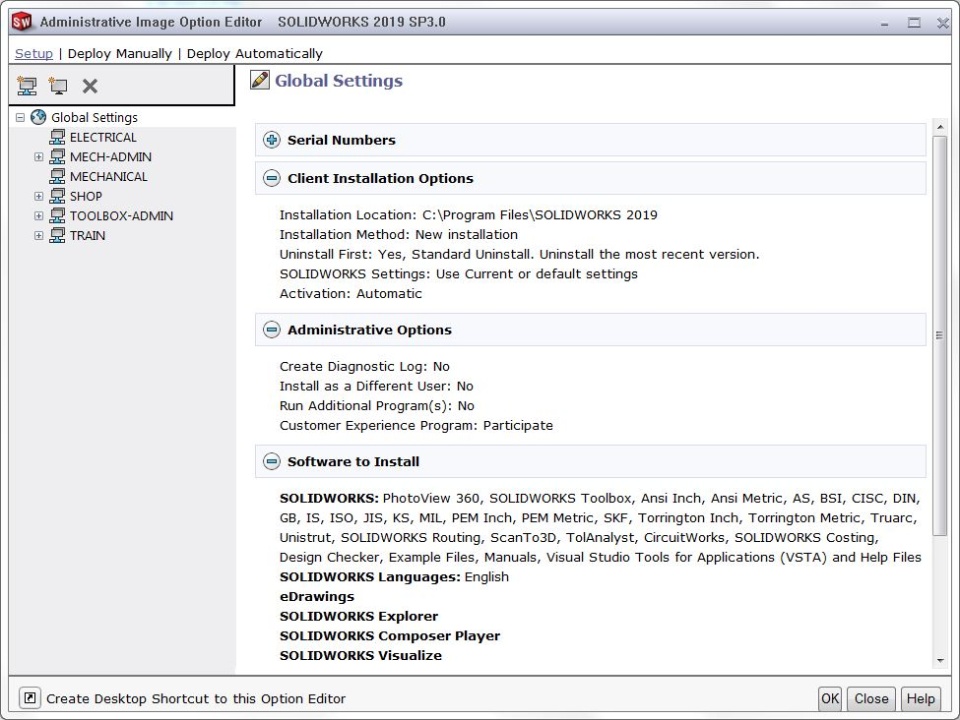Click the Delete X toolbar icon

pos(90,86)
